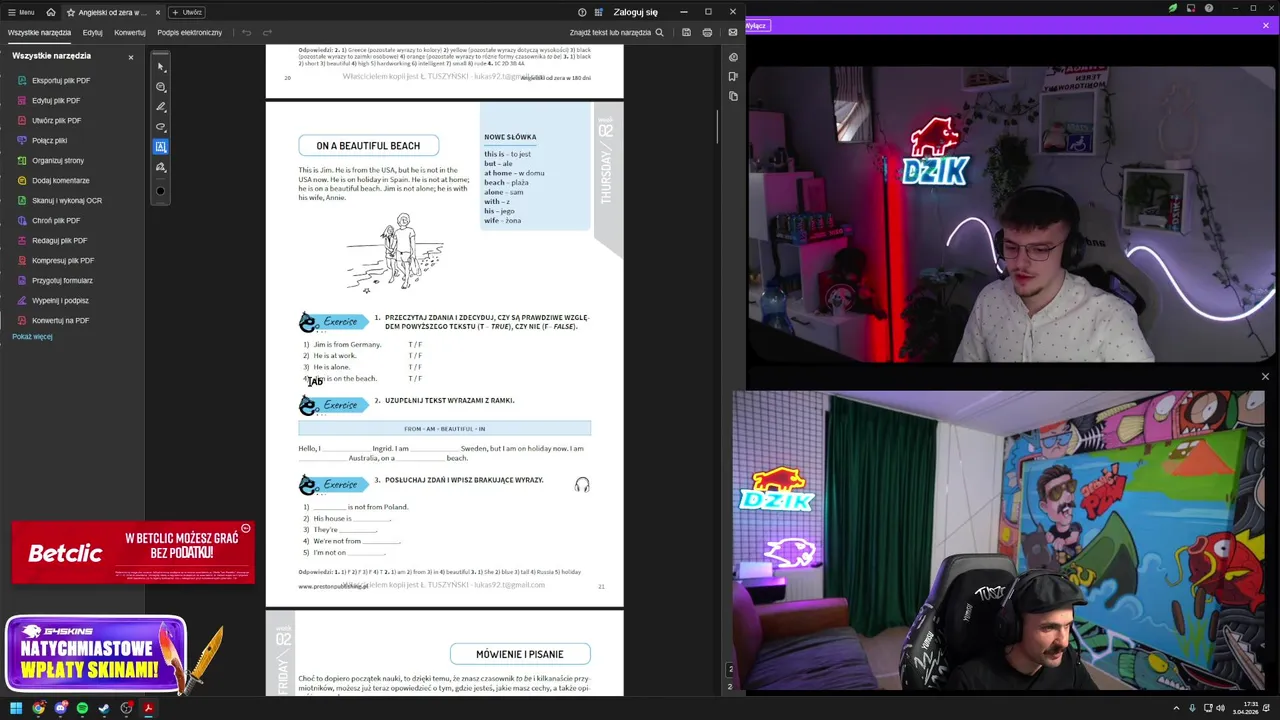
Task: Choose the highlighter pen tool
Action: pyautogui.click(x=161, y=107)
